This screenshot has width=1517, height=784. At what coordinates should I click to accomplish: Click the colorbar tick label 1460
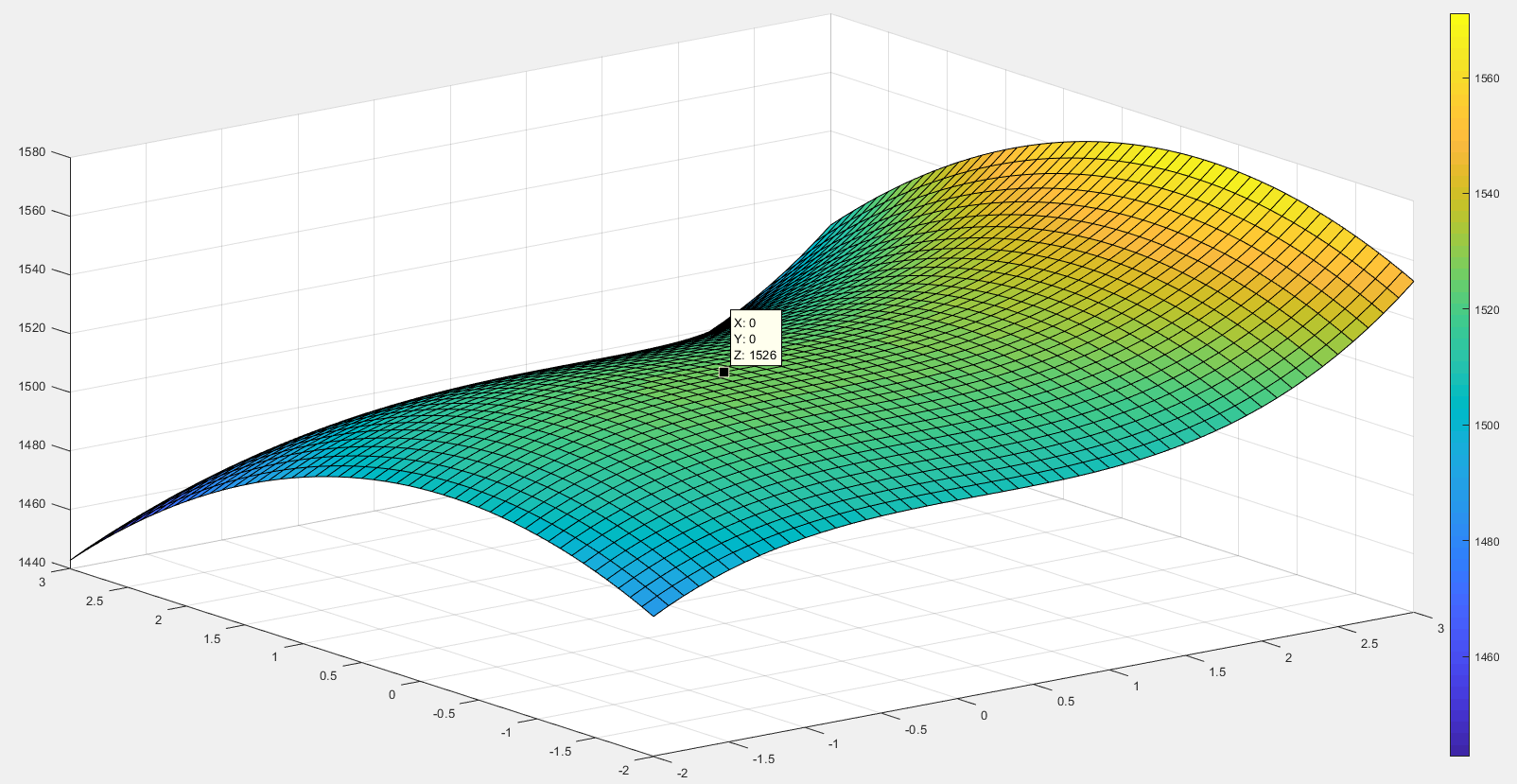click(x=1487, y=657)
